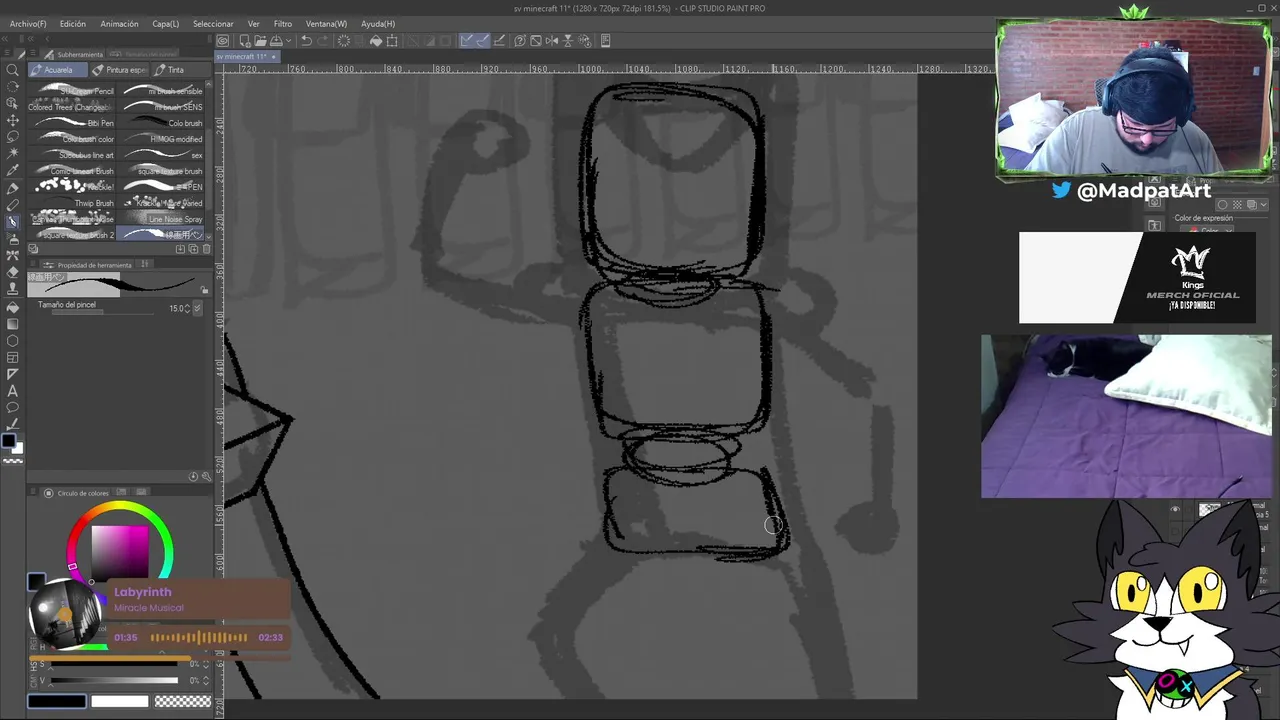Switch to the Pintura espesa brush group tab
Image resolution: width=1280 pixels, height=720 pixels.
119,70
